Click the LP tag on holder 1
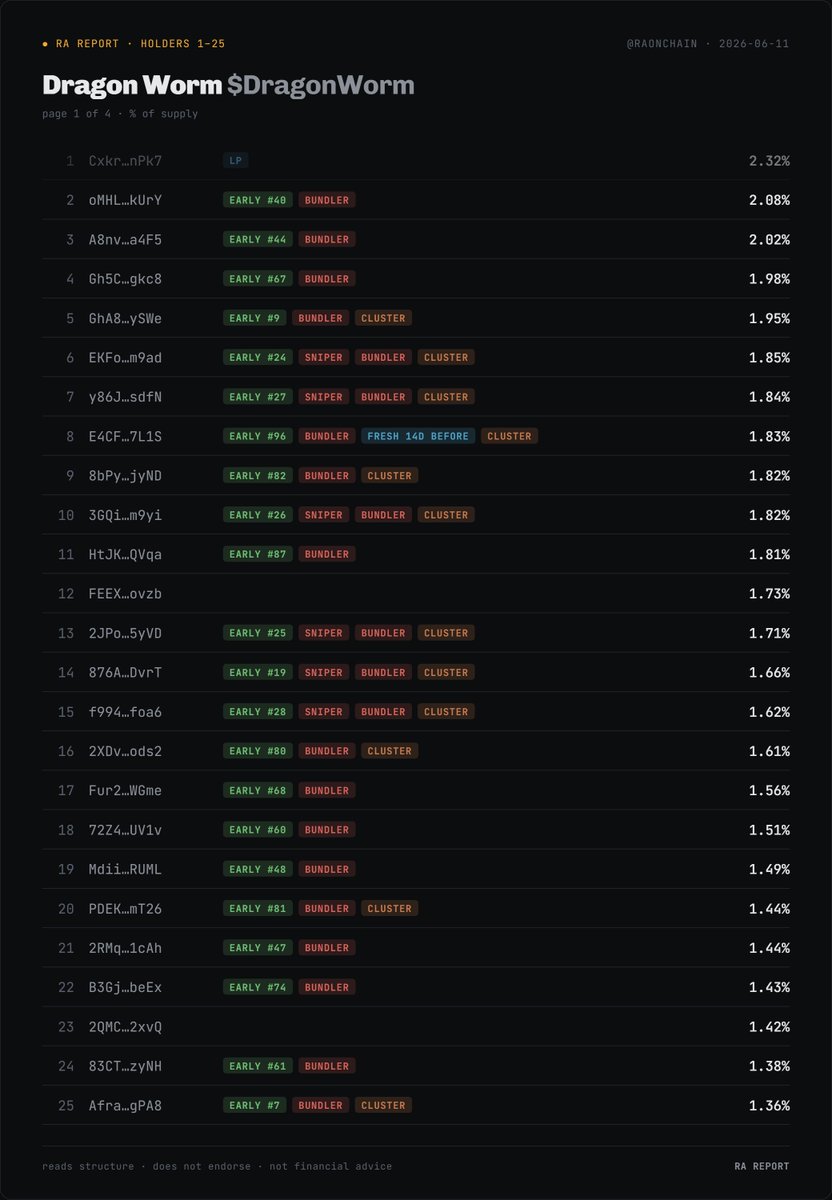832x1200 pixels. pyautogui.click(x=236, y=160)
